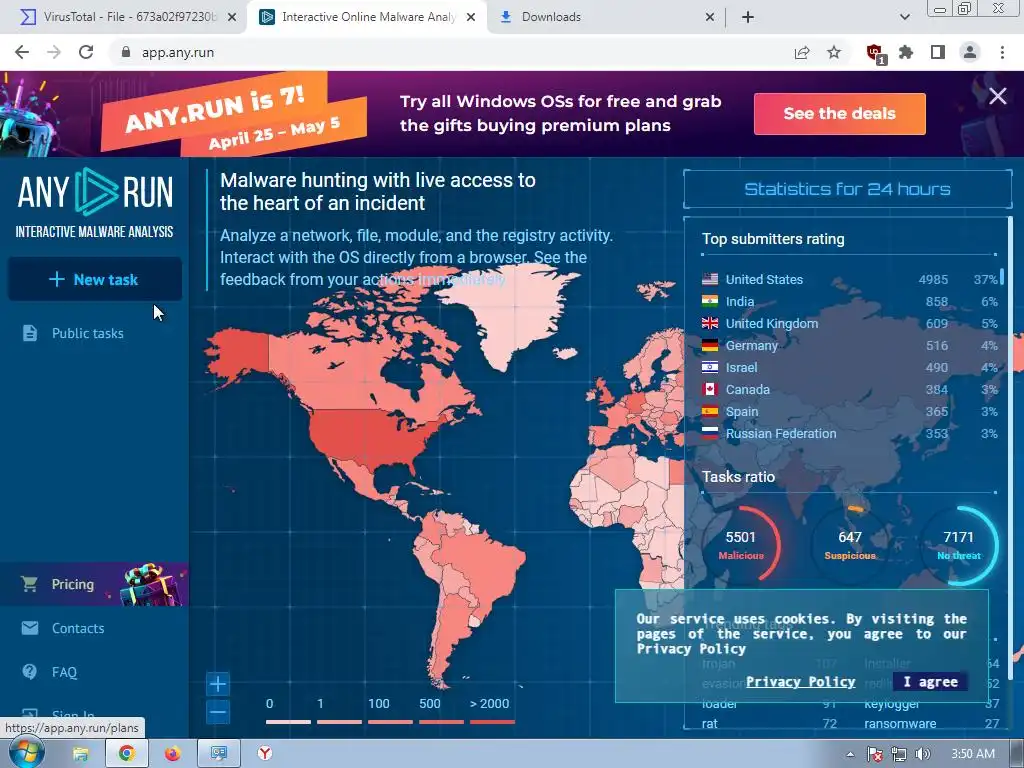Zoom out on the map with minus

(x=217, y=712)
